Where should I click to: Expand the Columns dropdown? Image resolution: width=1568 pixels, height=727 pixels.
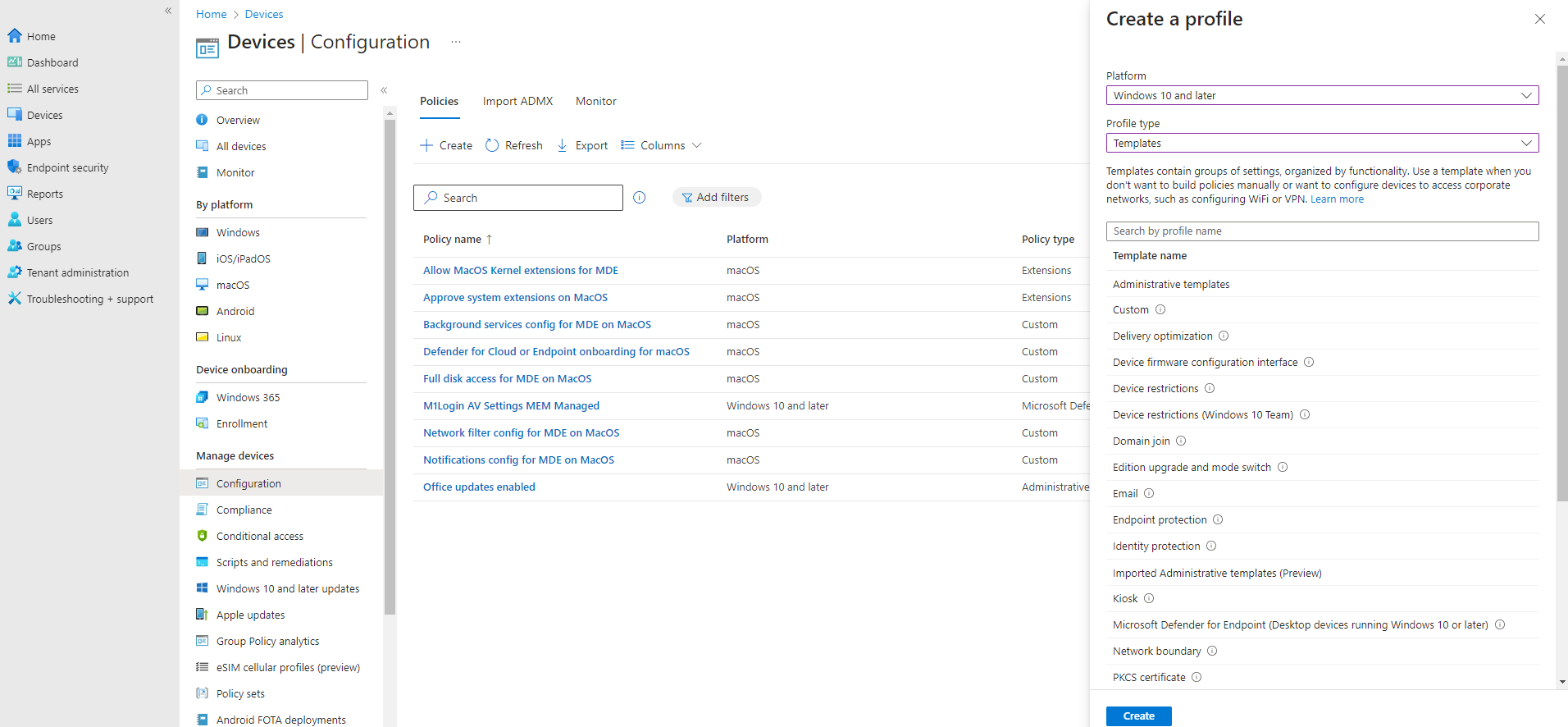[661, 145]
